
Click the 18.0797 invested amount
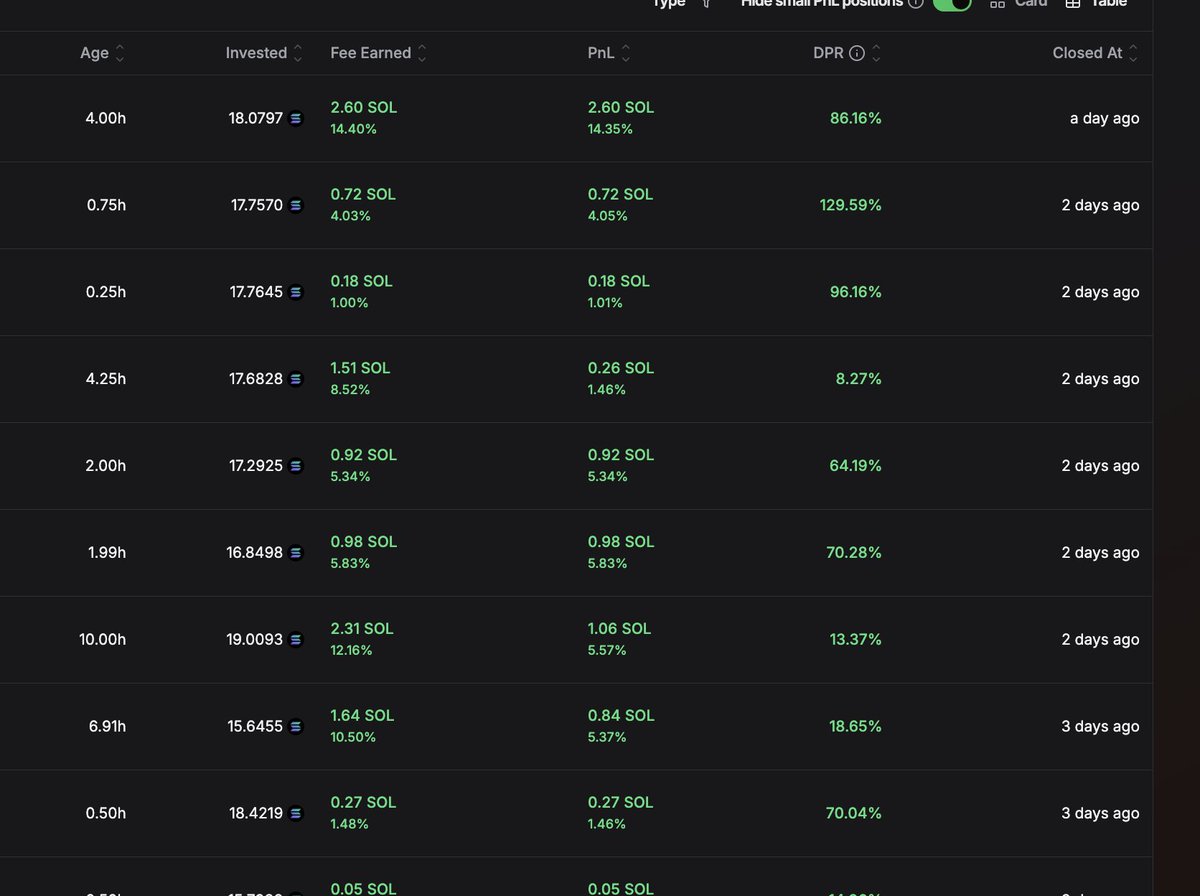click(256, 119)
